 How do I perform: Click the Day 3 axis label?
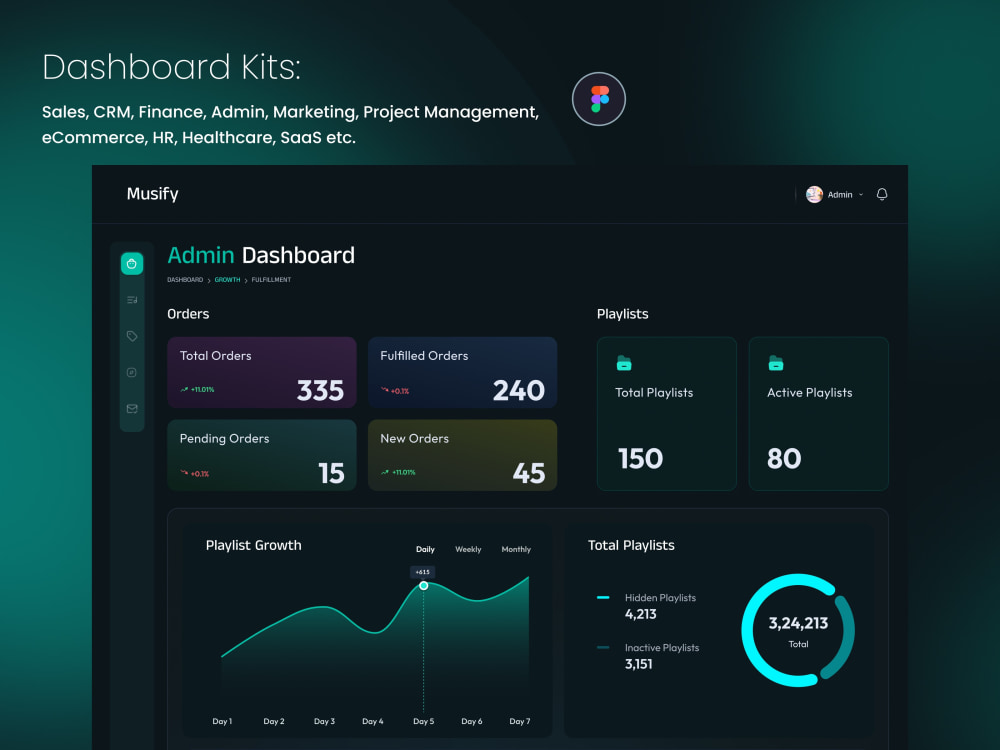point(324,721)
